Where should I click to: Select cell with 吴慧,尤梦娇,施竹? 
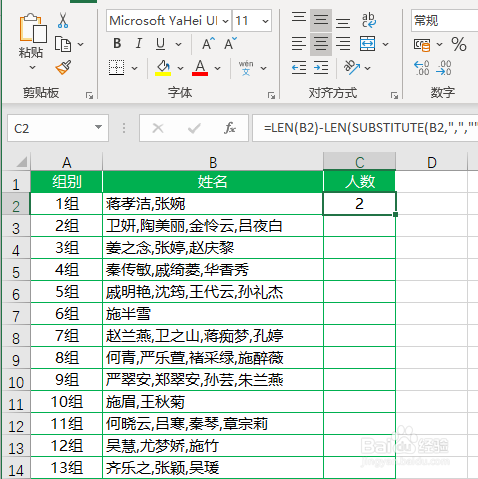coord(213,446)
